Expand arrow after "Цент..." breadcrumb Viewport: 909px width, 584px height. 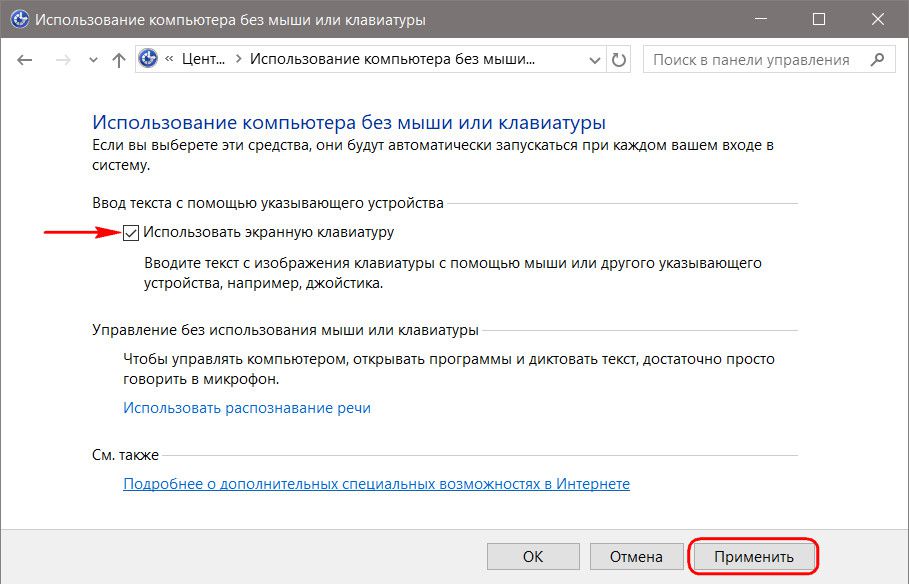coord(238,59)
